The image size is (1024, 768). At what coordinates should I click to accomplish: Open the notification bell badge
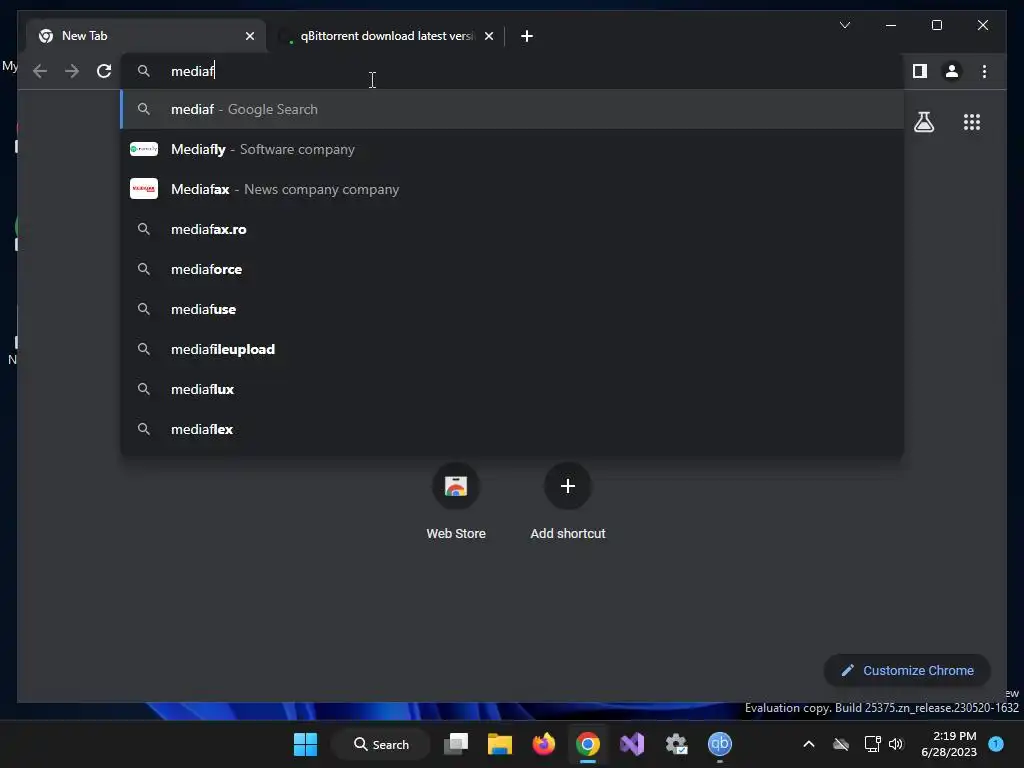(996, 744)
